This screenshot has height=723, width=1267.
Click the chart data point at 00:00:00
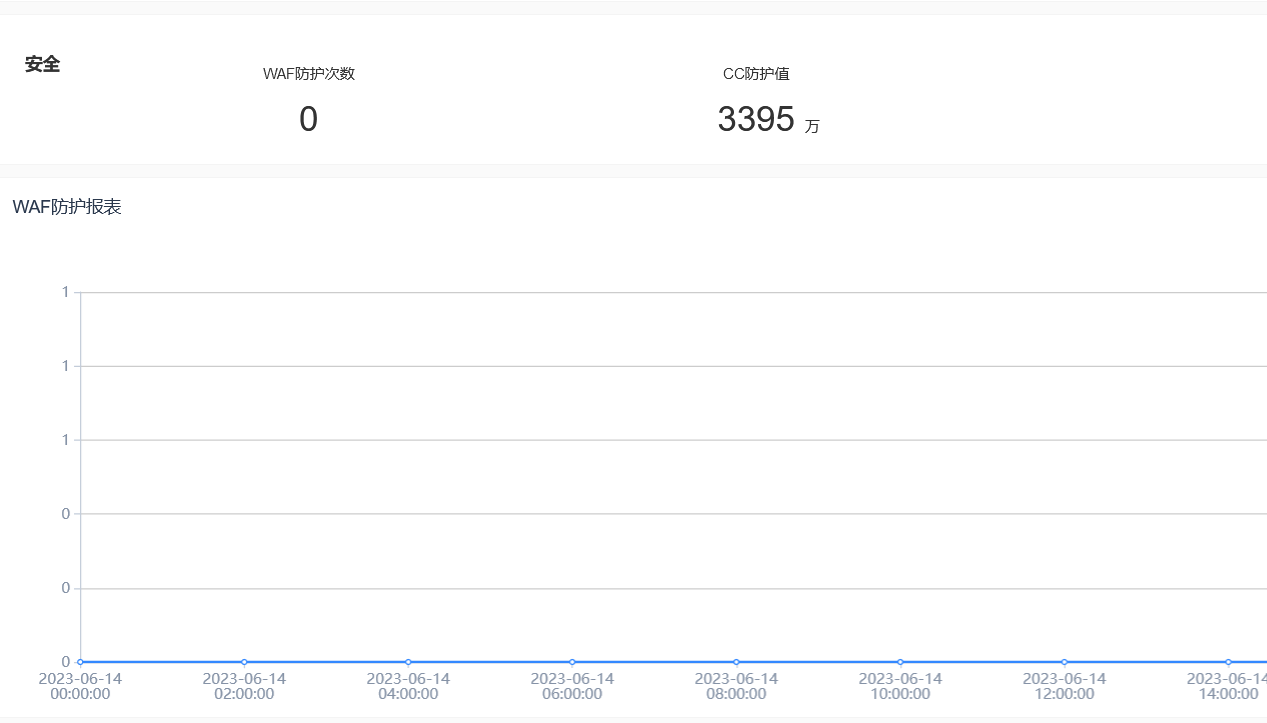point(81,662)
